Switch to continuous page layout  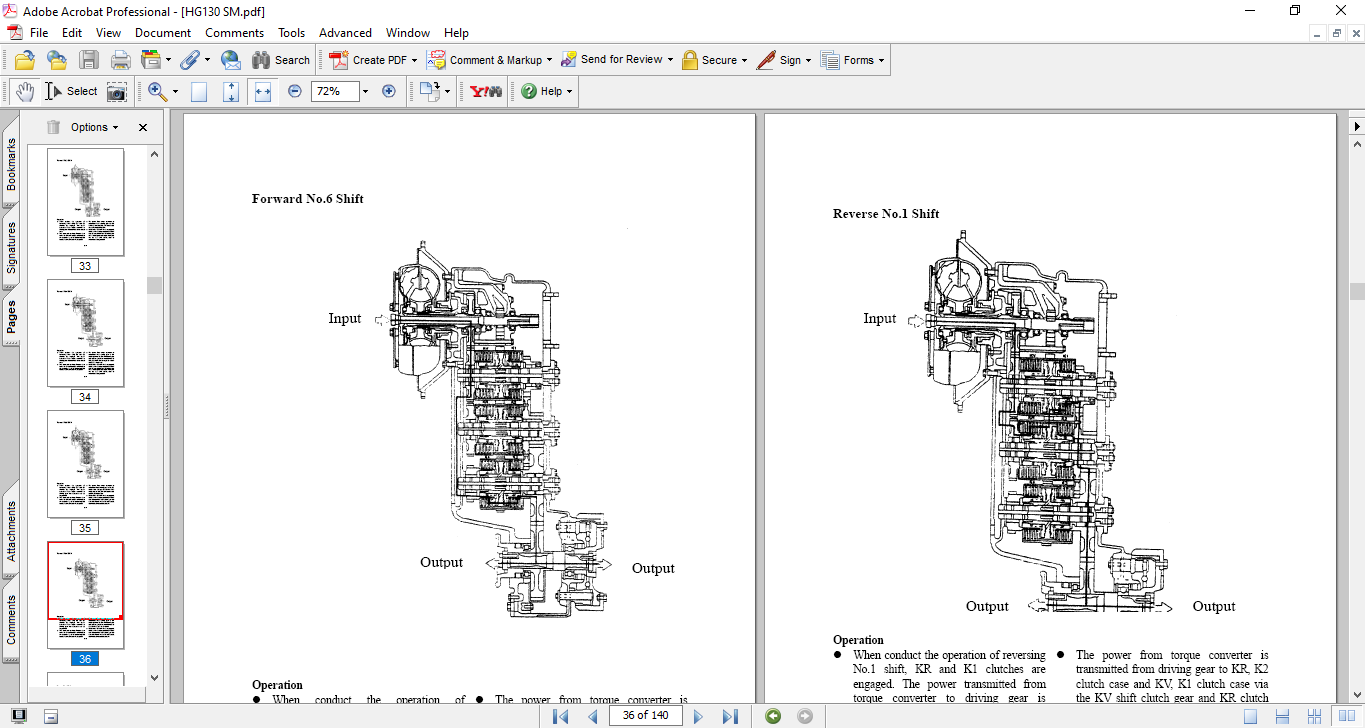coord(1283,716)
